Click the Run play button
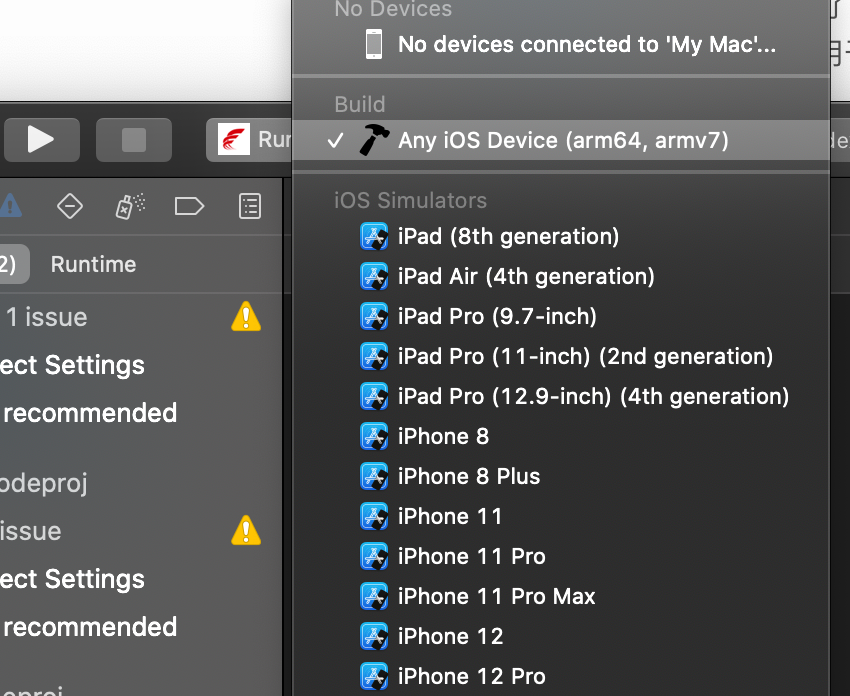 (x=41, y=139)
